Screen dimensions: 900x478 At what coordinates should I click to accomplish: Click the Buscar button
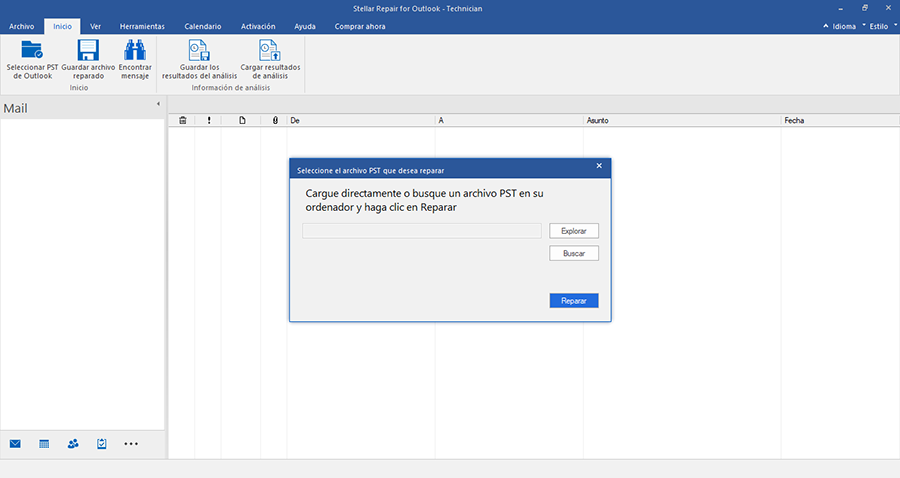573,253
